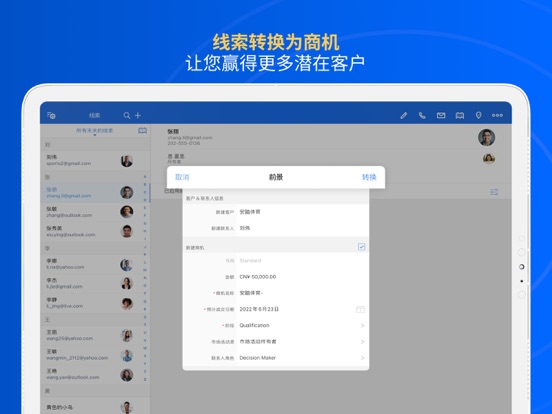This screenshot has height=414, width=552.
Task: Open the lead list view filter dropdown
Action: tap(94, 131)
